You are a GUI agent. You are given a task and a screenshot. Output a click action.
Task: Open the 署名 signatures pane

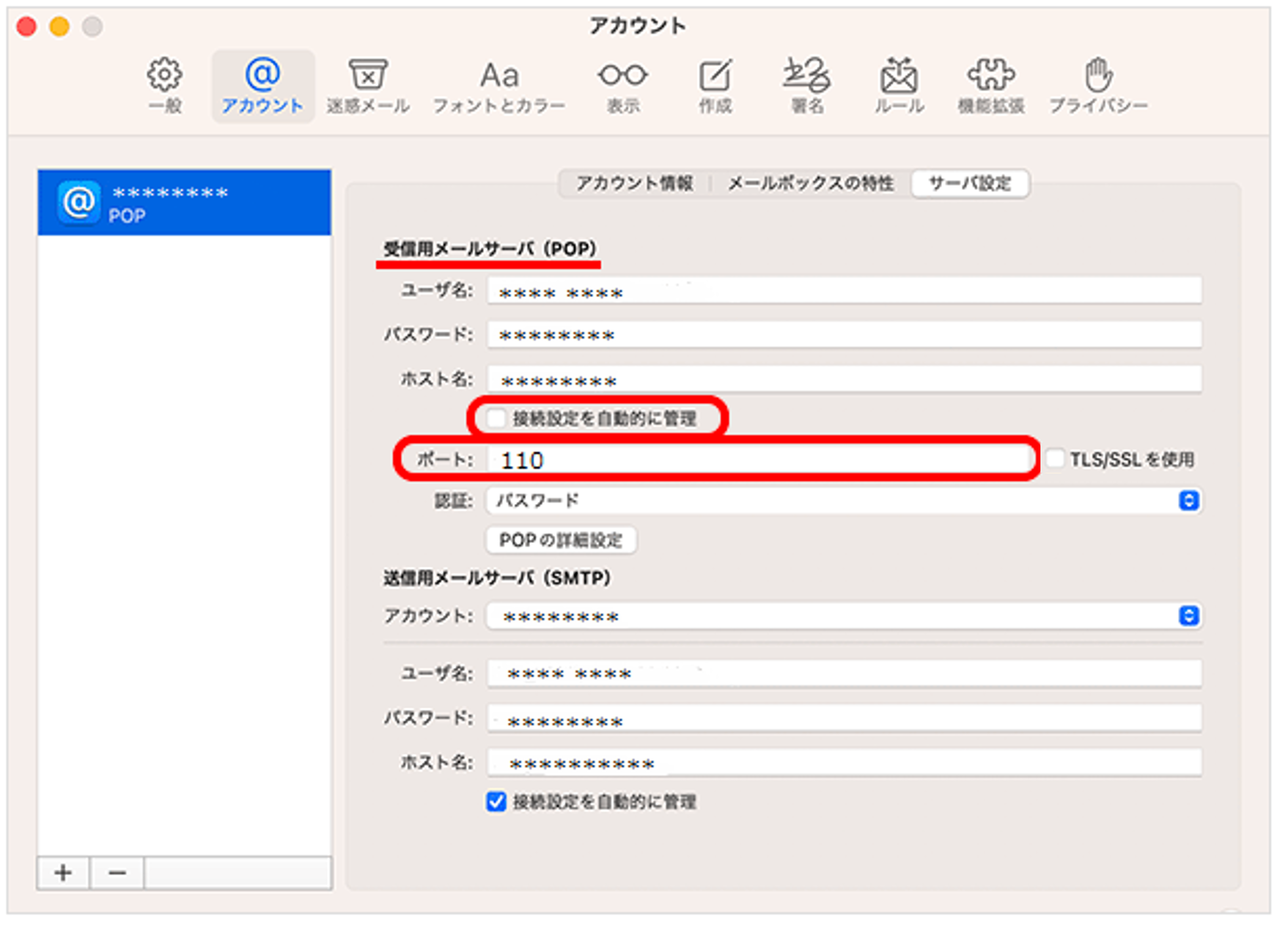tap(807, 86)
